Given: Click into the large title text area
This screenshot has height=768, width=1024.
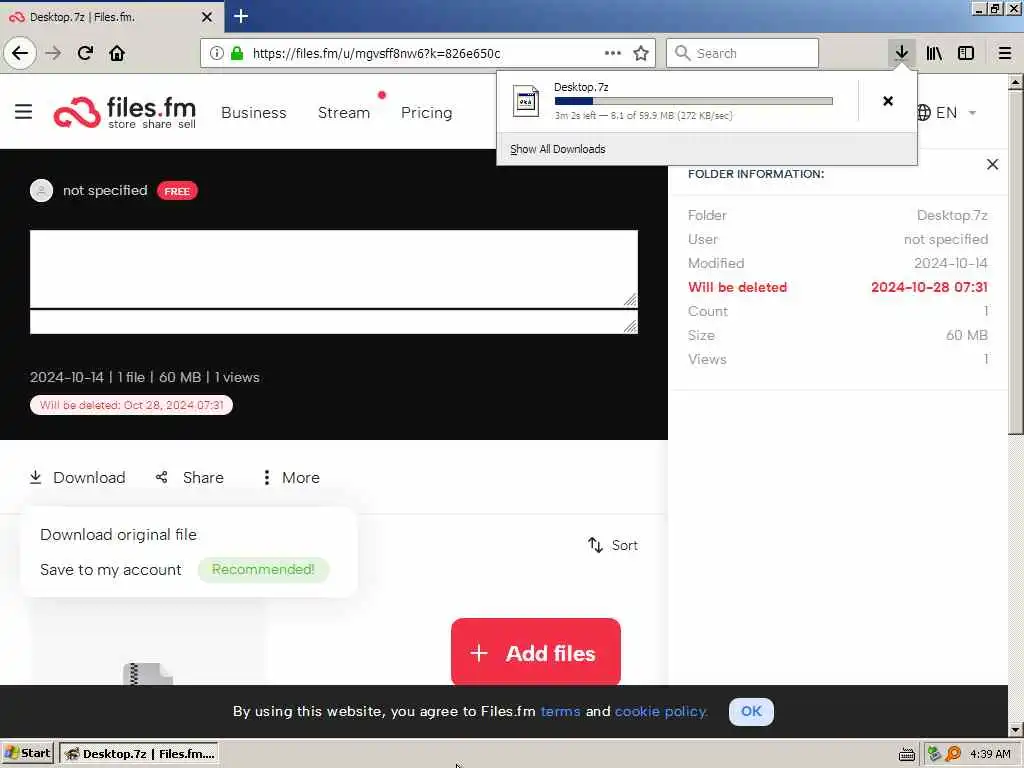Looking at the screenshot, I should coord(334,268).
